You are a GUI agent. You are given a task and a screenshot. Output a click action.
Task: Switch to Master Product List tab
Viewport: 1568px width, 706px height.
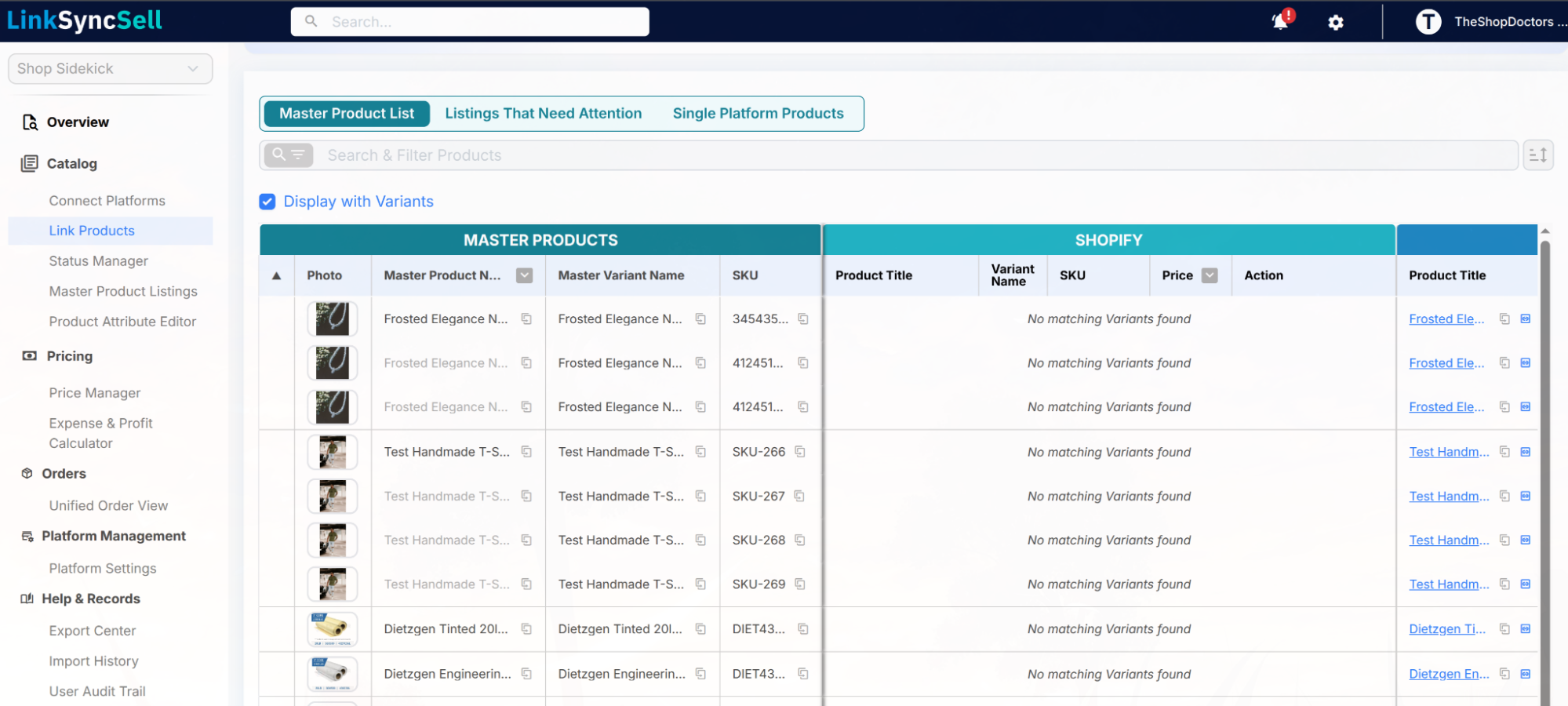[347, 114]
